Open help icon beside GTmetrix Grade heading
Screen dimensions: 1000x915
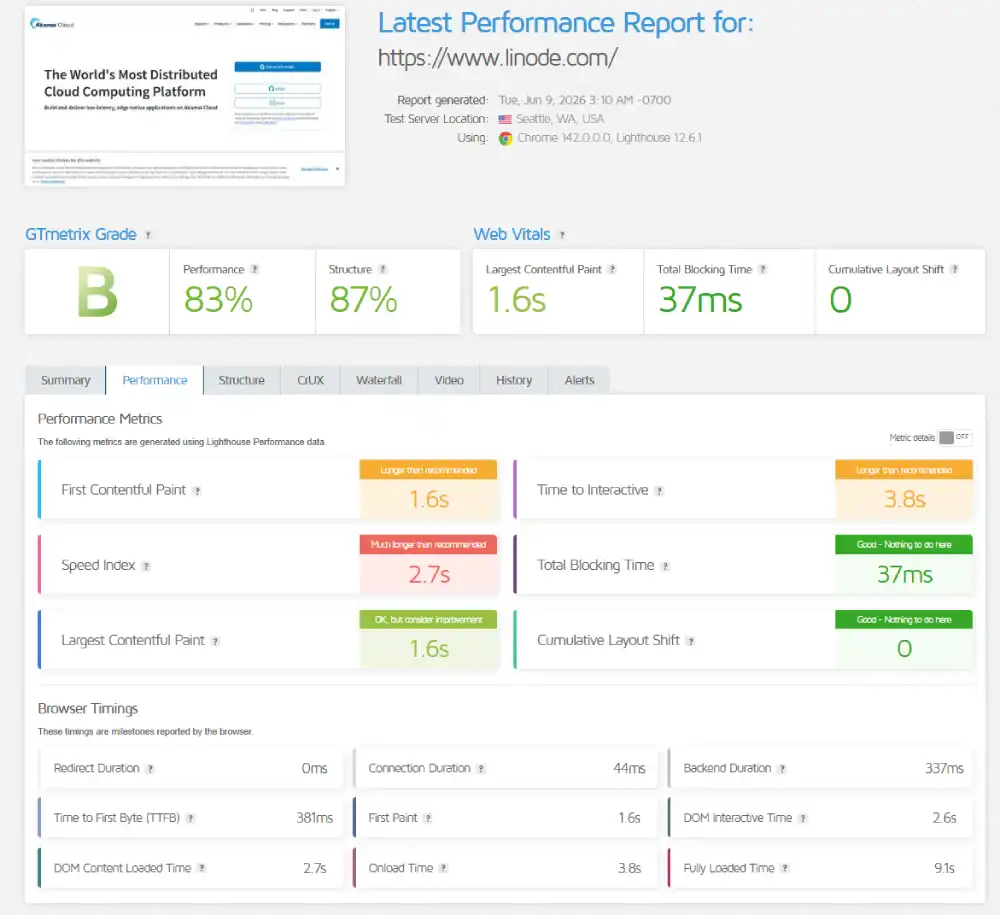[148, 235]
